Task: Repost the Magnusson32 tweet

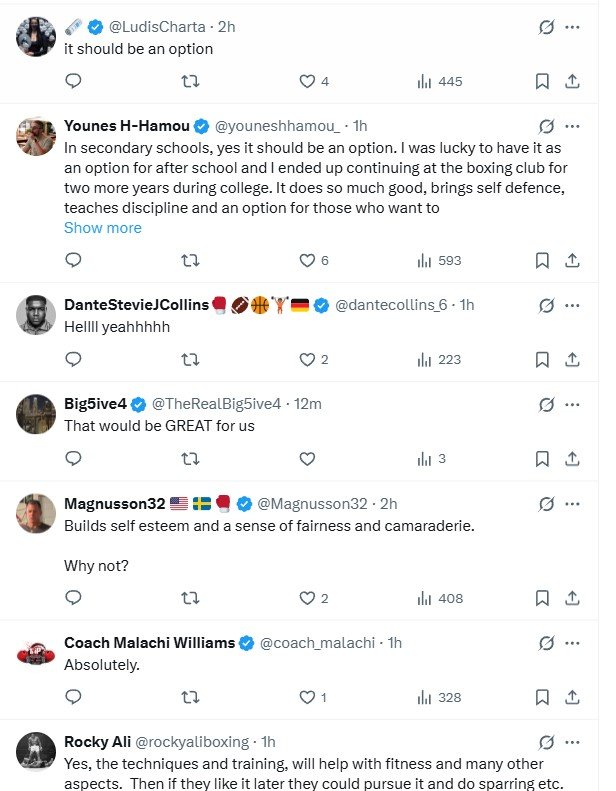Action: [x=189, y=598]
